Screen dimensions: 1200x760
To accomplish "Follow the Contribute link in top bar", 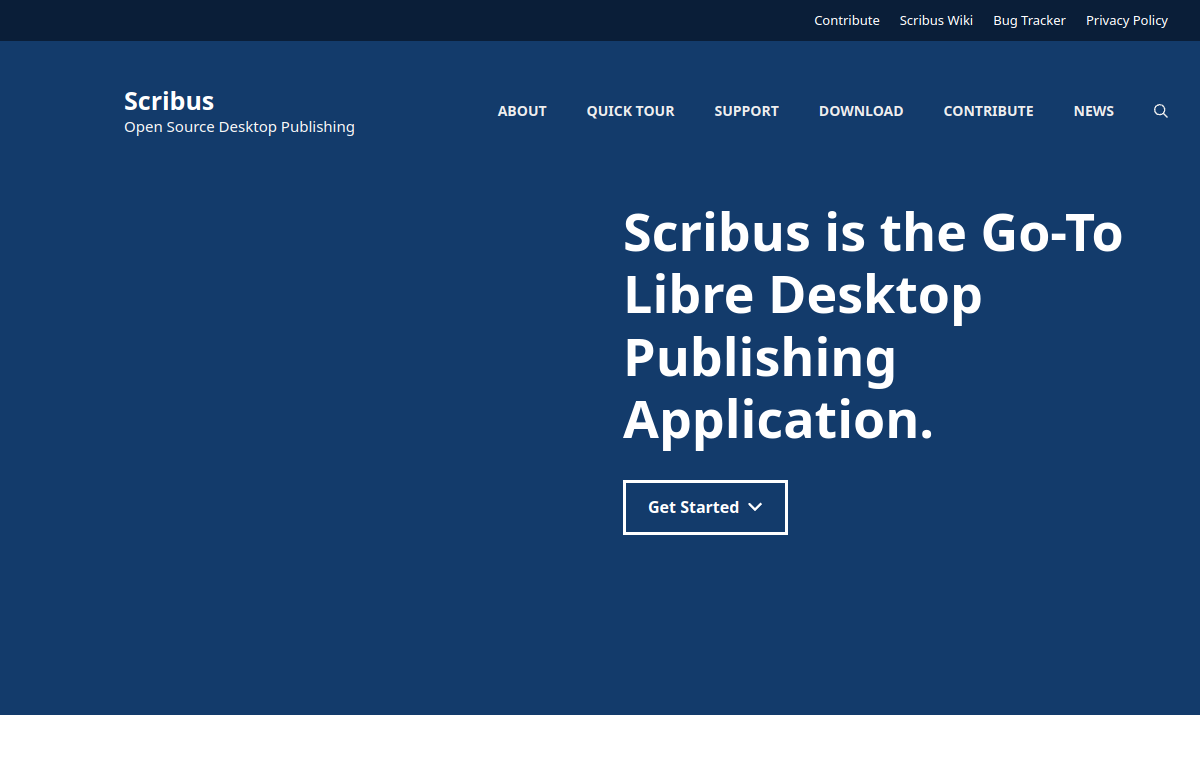I will [847, 20].
